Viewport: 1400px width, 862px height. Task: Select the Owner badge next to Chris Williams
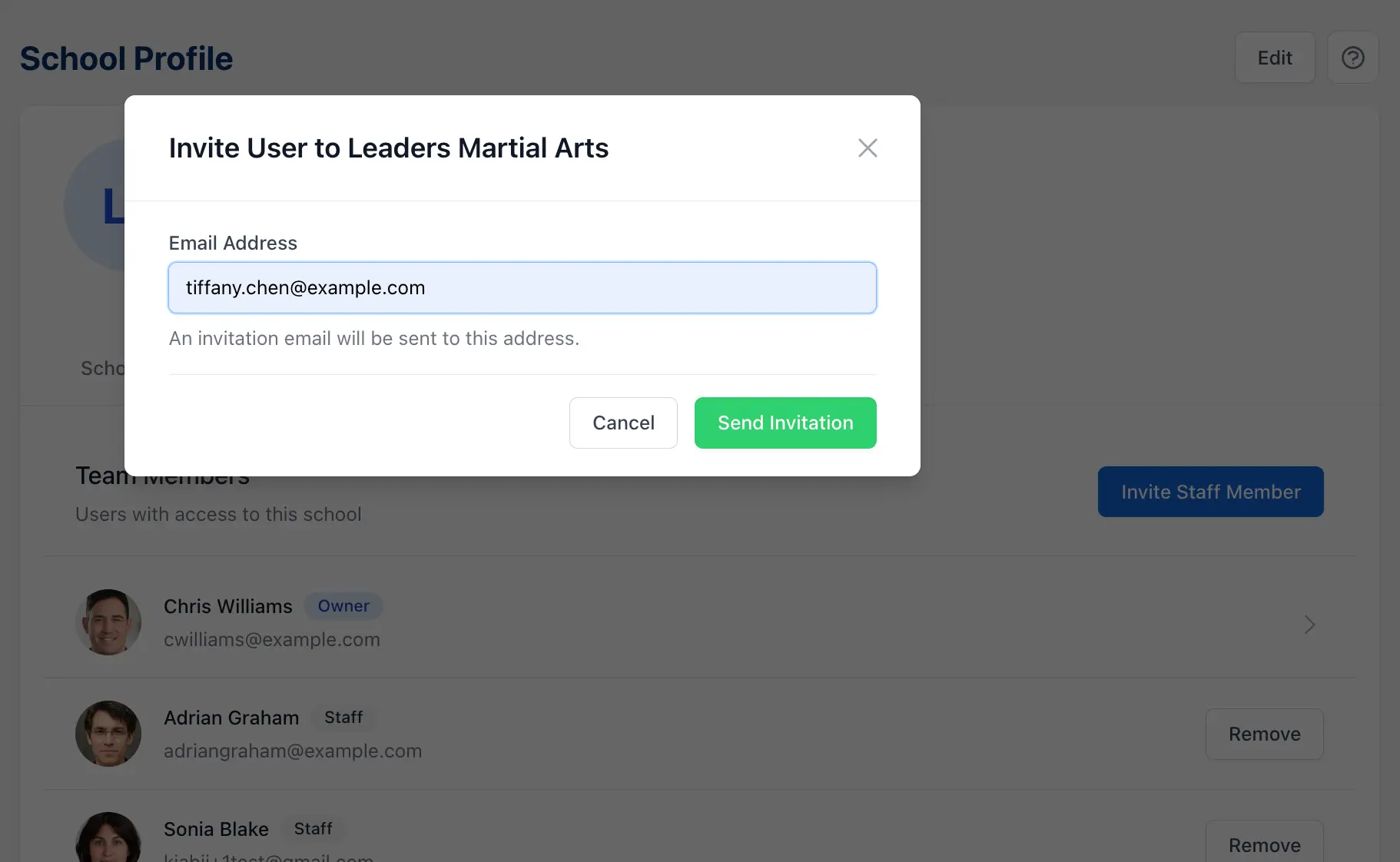pyautogui.click(x=343, y=606)
